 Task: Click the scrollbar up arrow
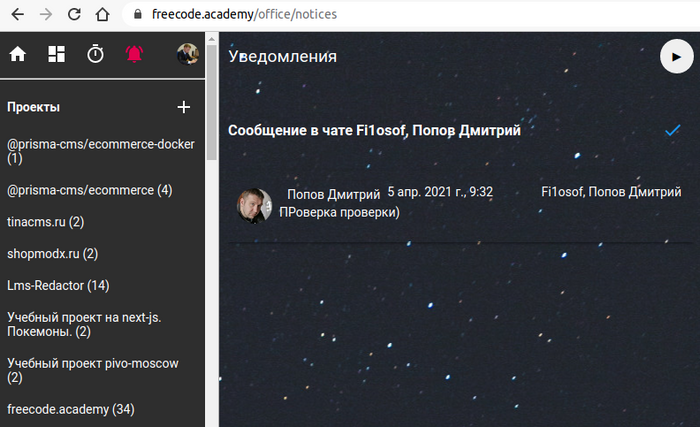click(212, 39)
